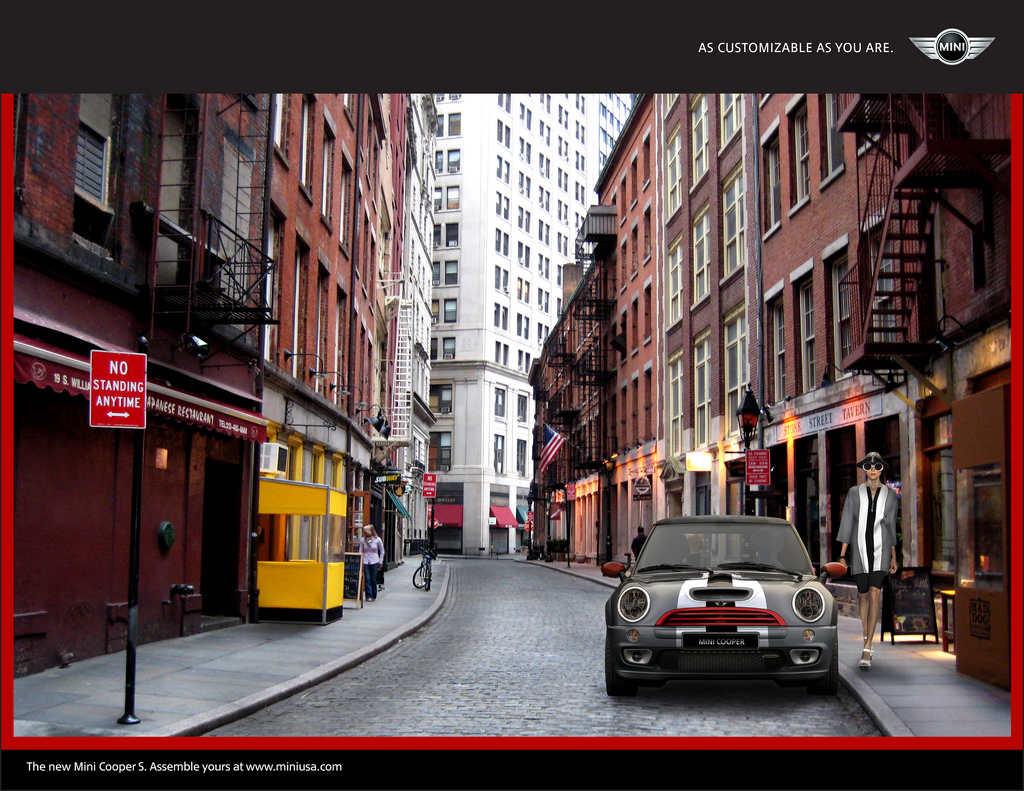
Task: Click the Stone Street Tavern sign
Action: pos(827,420)
